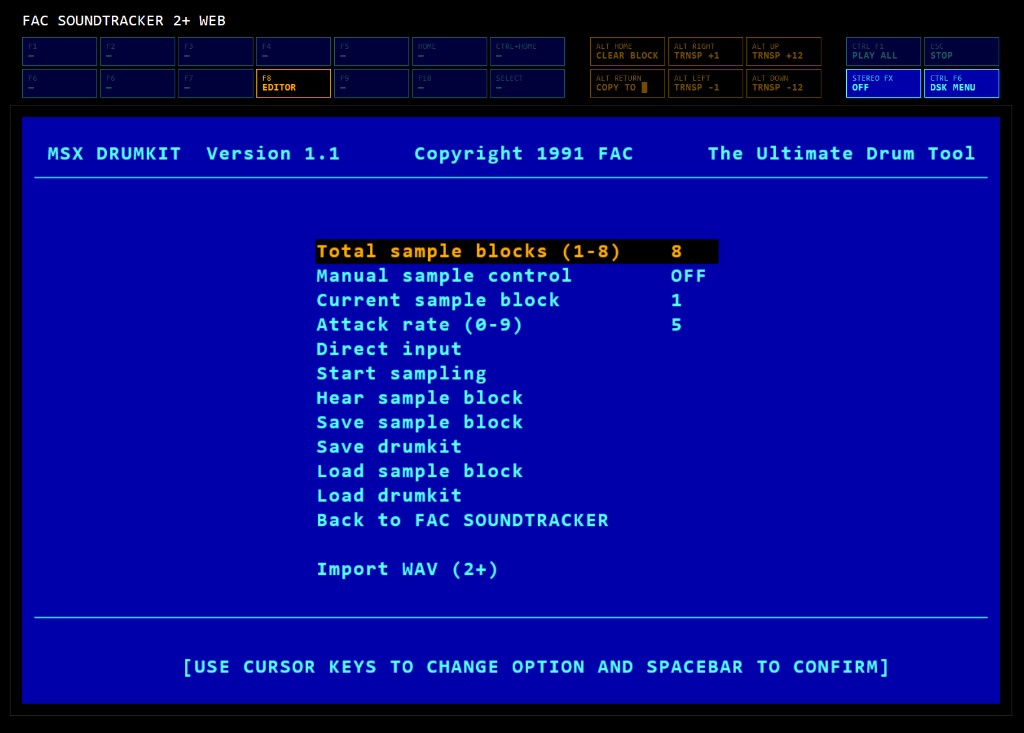Select the Current sample block option
This screenshot has height=733, width=1024.
(x=500, y=301)
